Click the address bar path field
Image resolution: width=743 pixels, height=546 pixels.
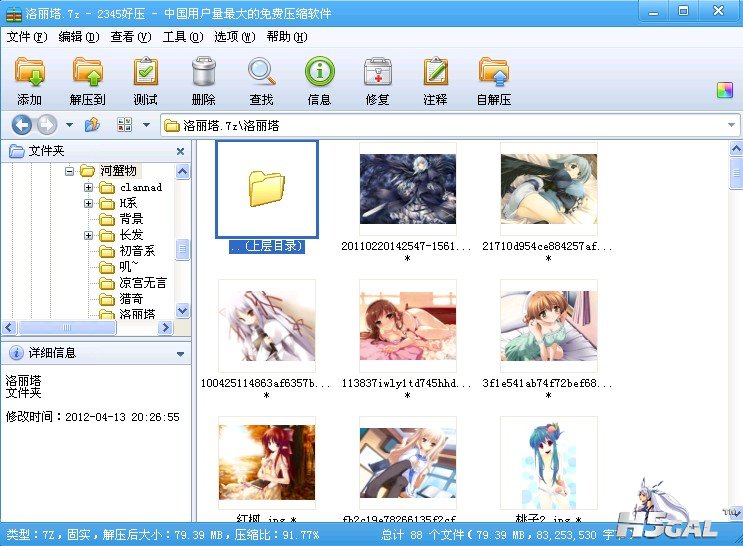click(450, 125)
